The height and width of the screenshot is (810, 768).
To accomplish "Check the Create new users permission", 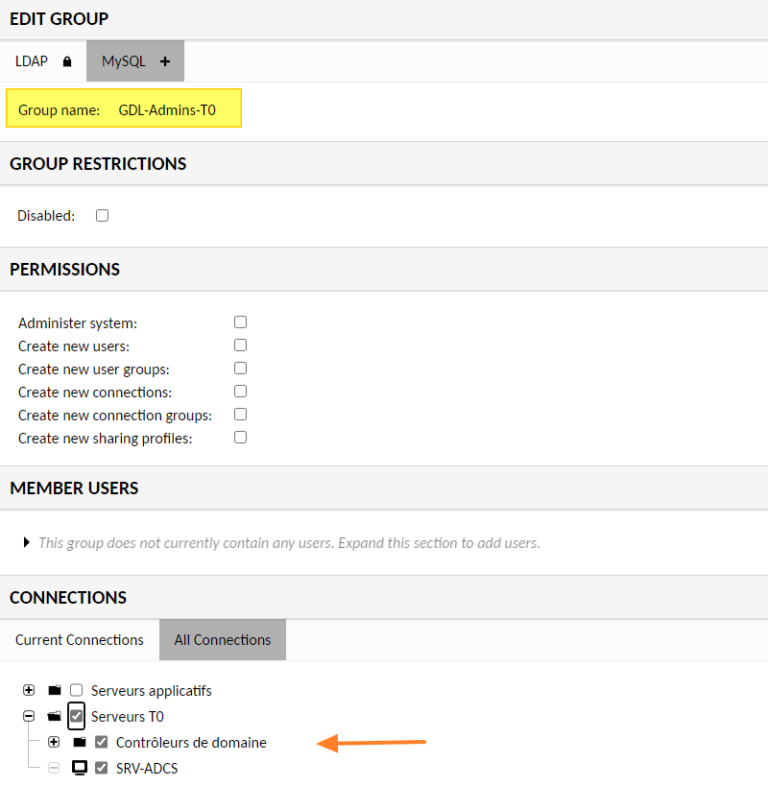I will pos(239,345).
